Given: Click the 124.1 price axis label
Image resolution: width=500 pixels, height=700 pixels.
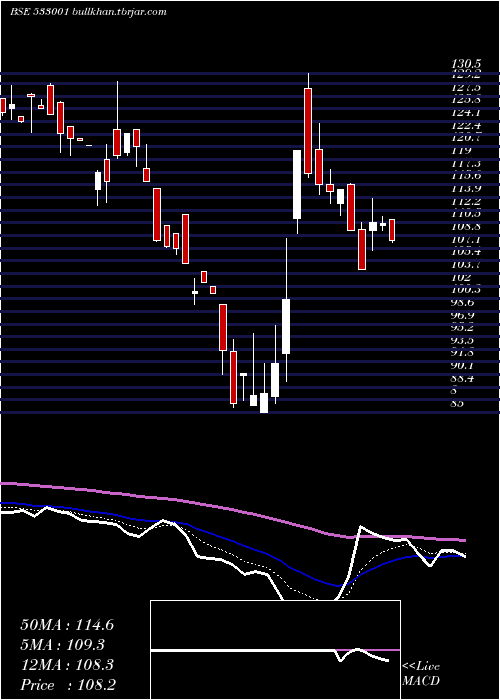Looking at the screenshot, I should (x=467, y=112).
